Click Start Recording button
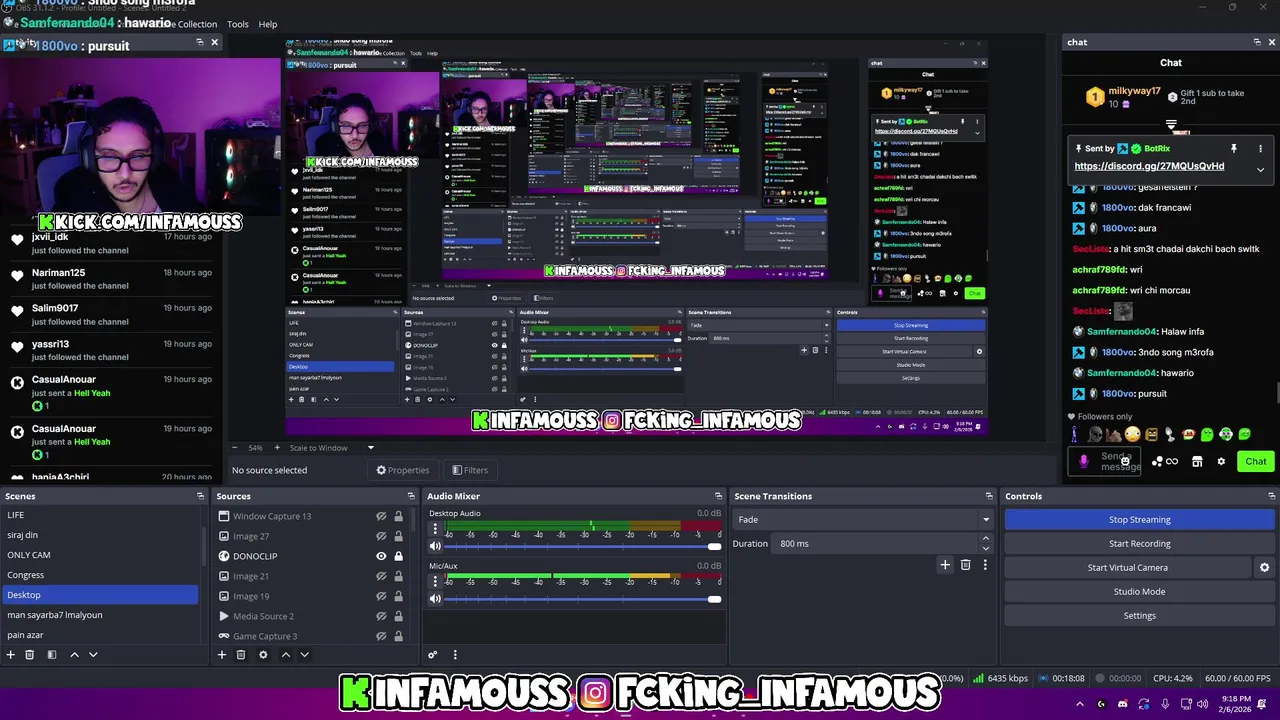This screenshot has height=720, width=1280. pos(1139,543)
